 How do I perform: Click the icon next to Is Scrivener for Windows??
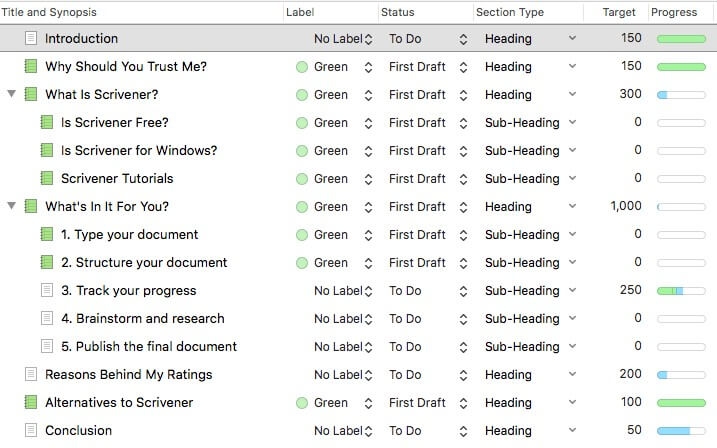tap(47, 150)
